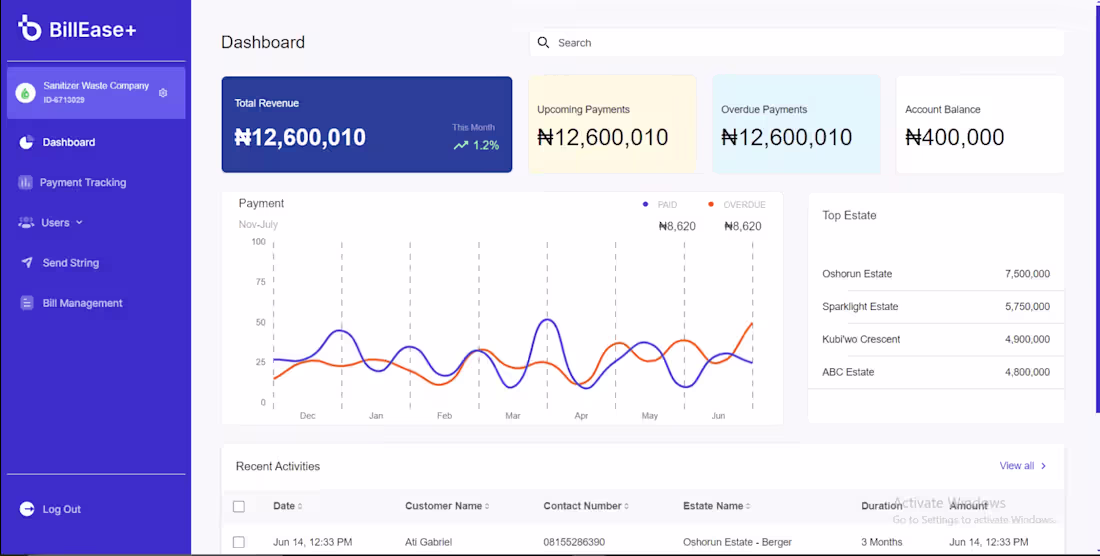
Task: Click the Dashboard pie chart icon
Action: [x=27, y=142]
